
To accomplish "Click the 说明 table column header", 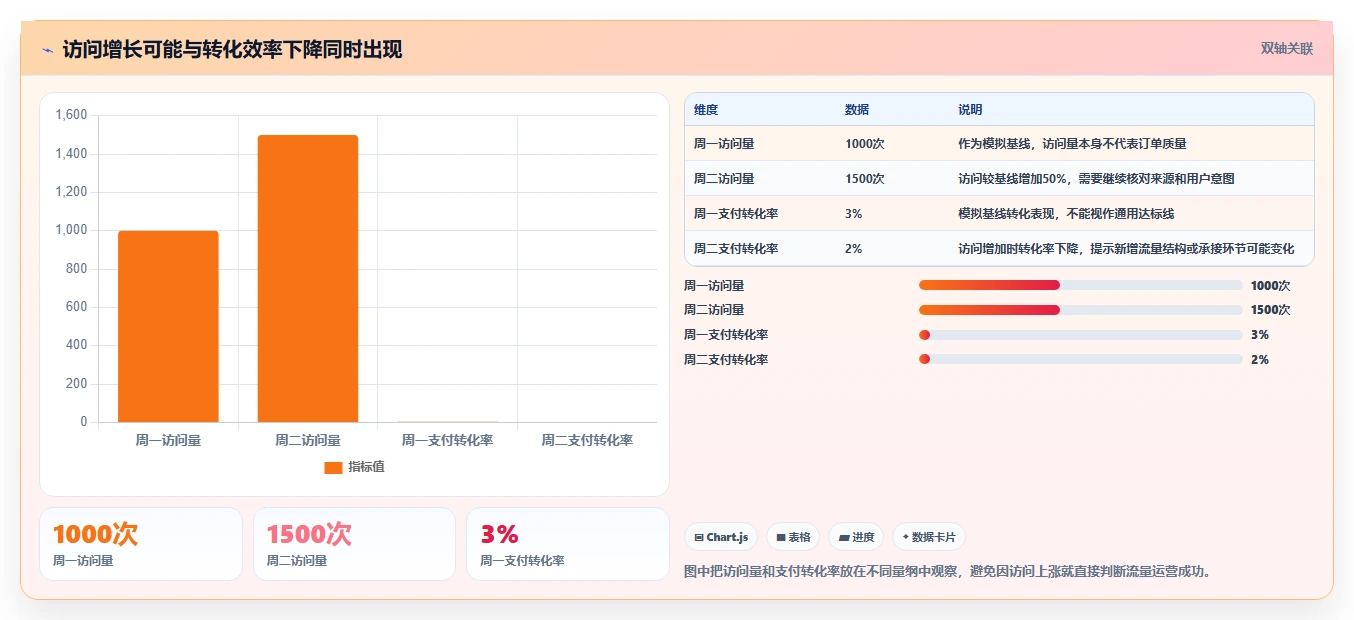I will 970,110.
